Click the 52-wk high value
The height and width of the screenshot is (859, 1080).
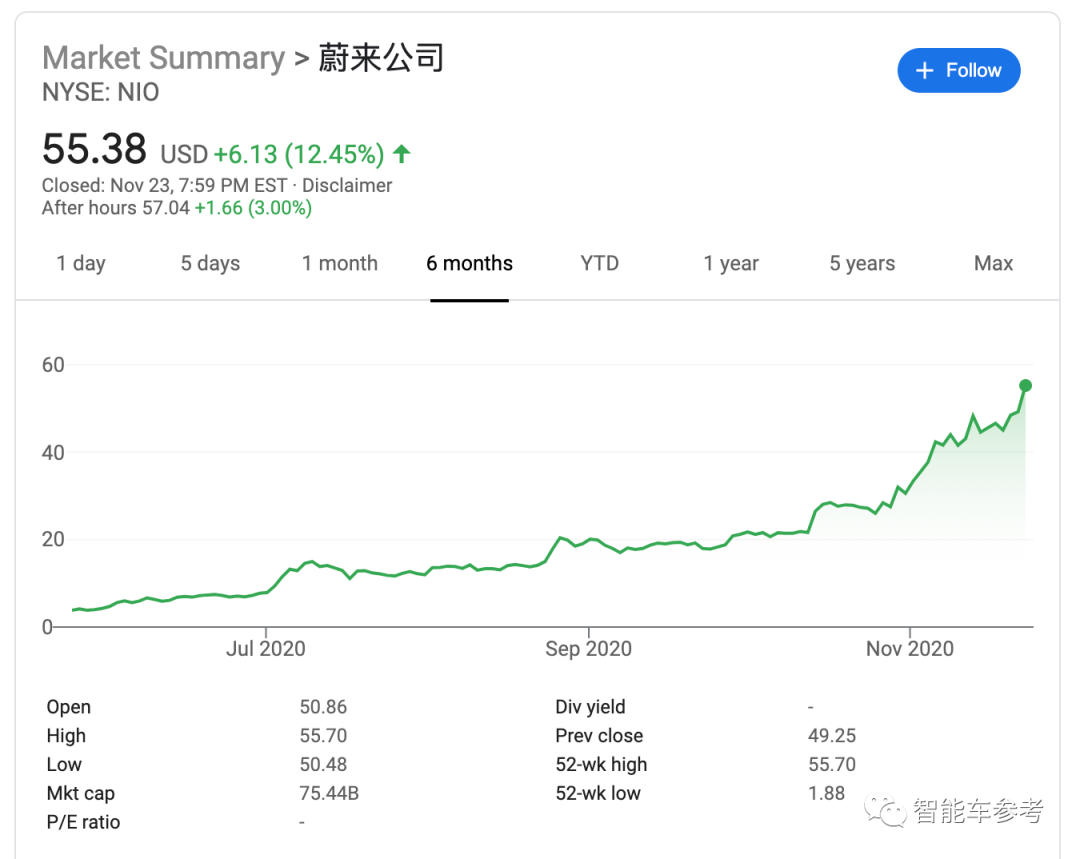832,765
